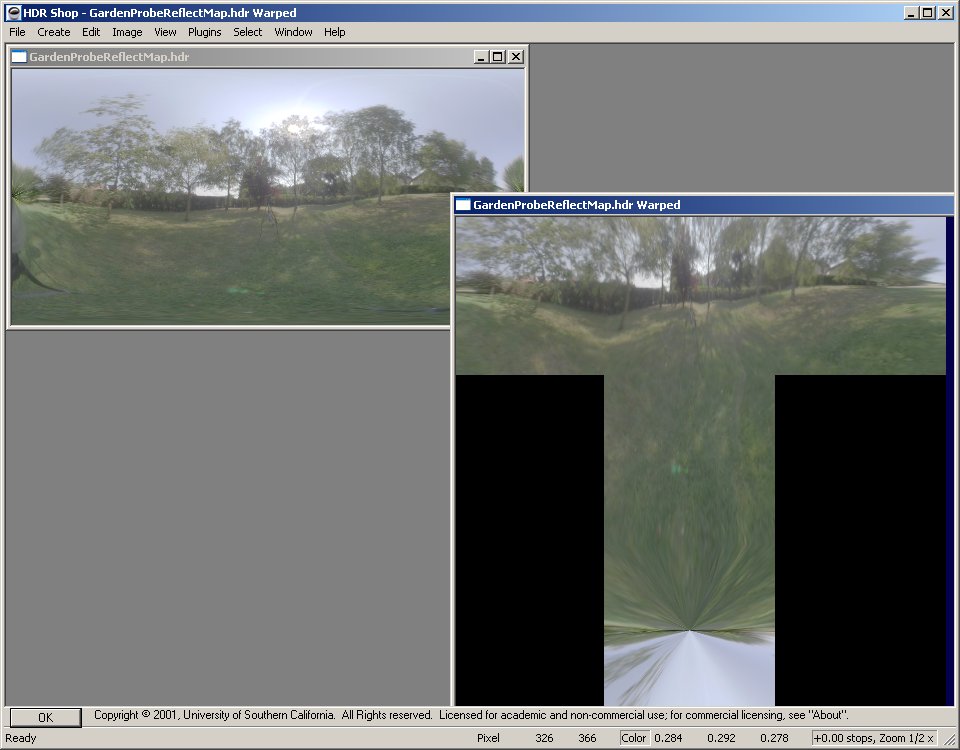Click the '+0.00 stops, Zoom 1/2 x' status field
960x750 pixels.
874,738
